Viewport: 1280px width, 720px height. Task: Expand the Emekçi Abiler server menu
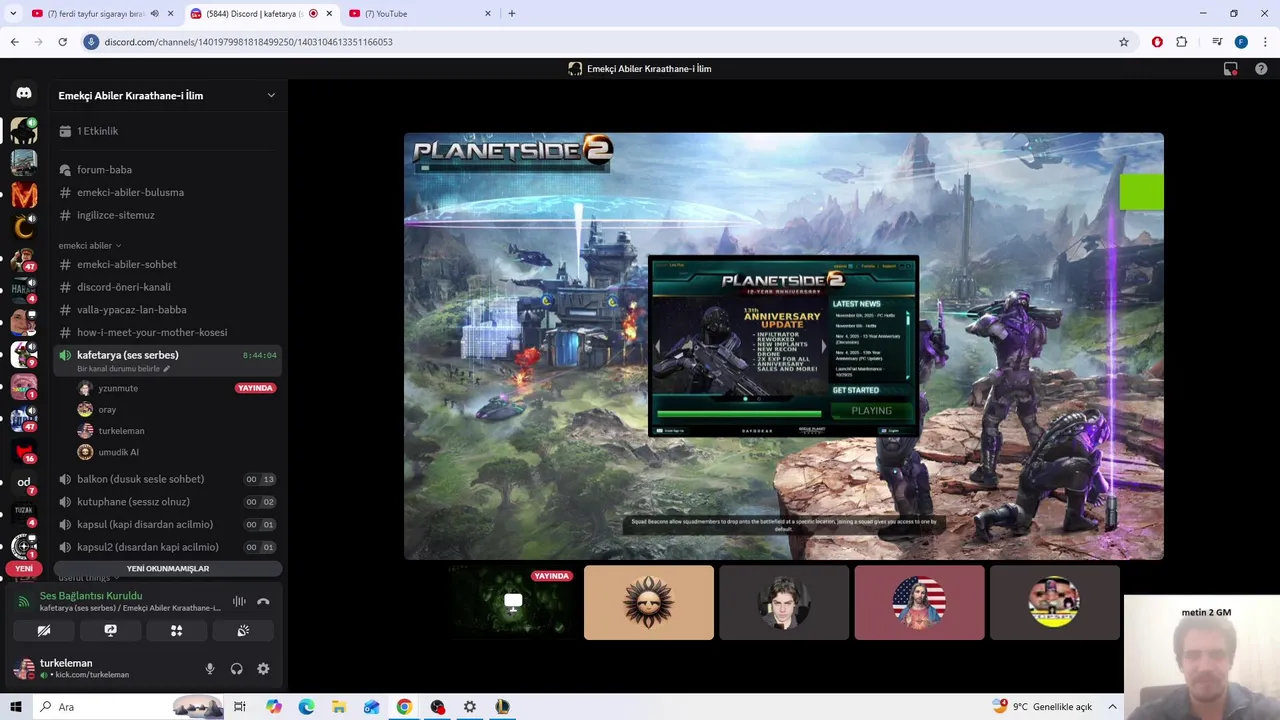[167, 95]
